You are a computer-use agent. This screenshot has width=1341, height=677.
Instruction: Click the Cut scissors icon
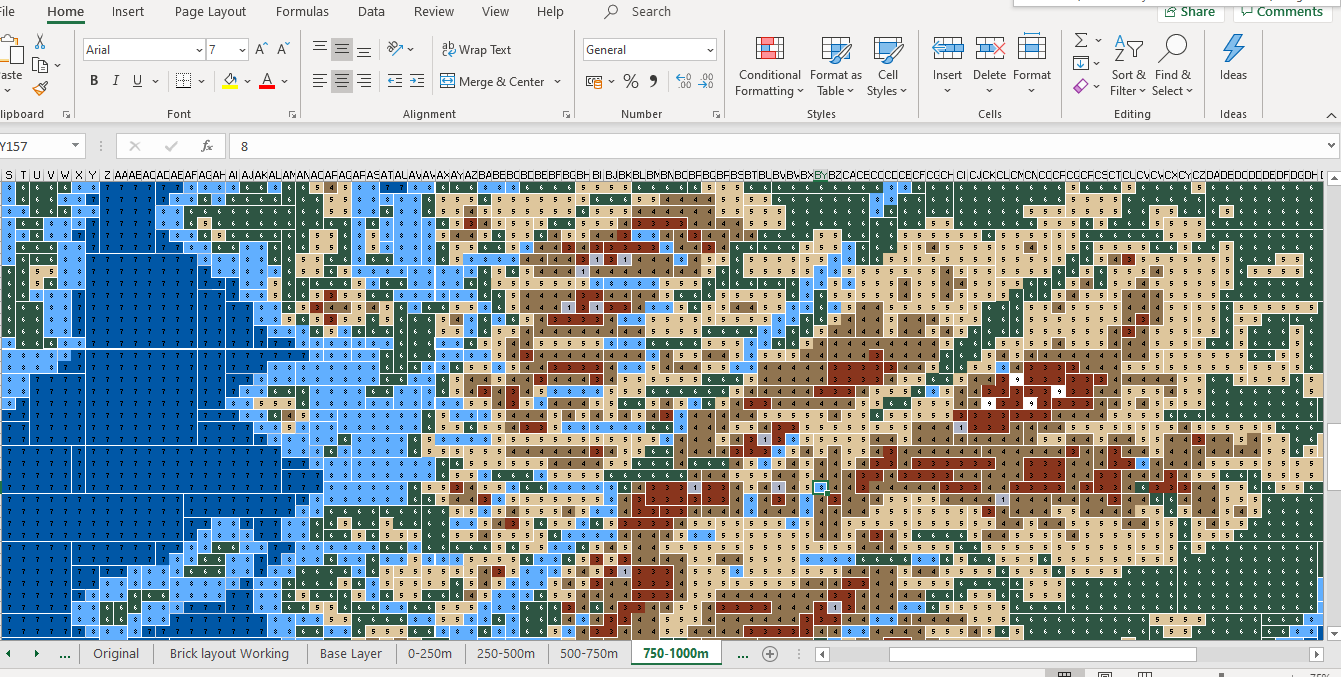tap(40, 42)
